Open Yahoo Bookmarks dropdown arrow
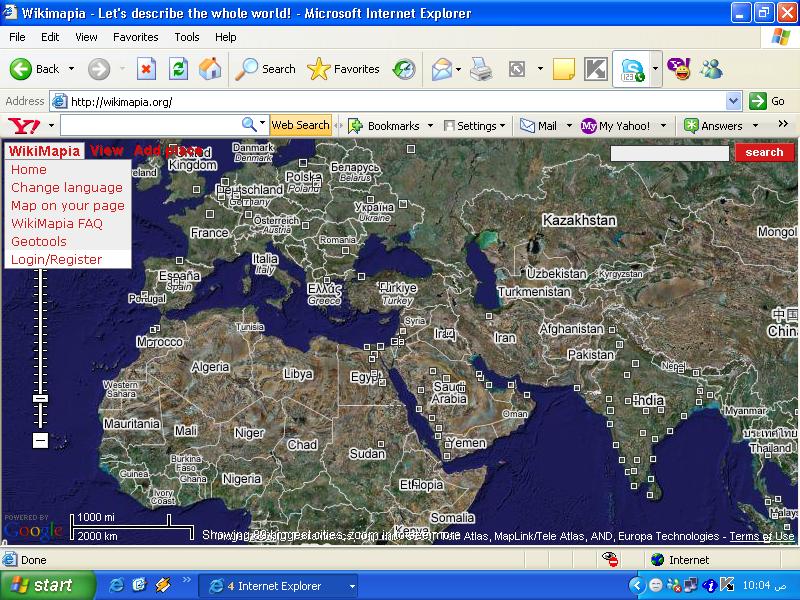The width and height of the screenshot is (800, 600). point(430,126)
